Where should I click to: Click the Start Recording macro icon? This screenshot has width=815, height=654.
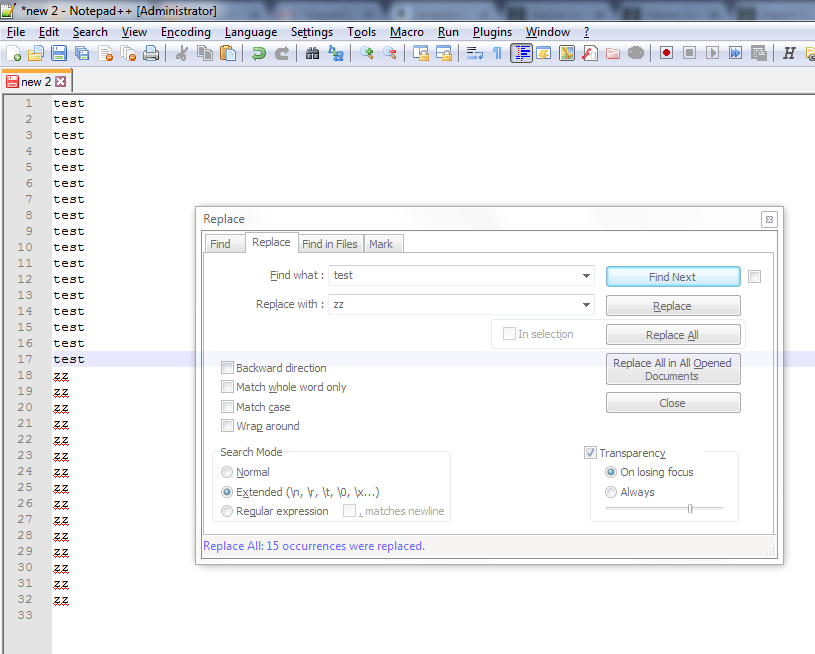pos(666,53)
